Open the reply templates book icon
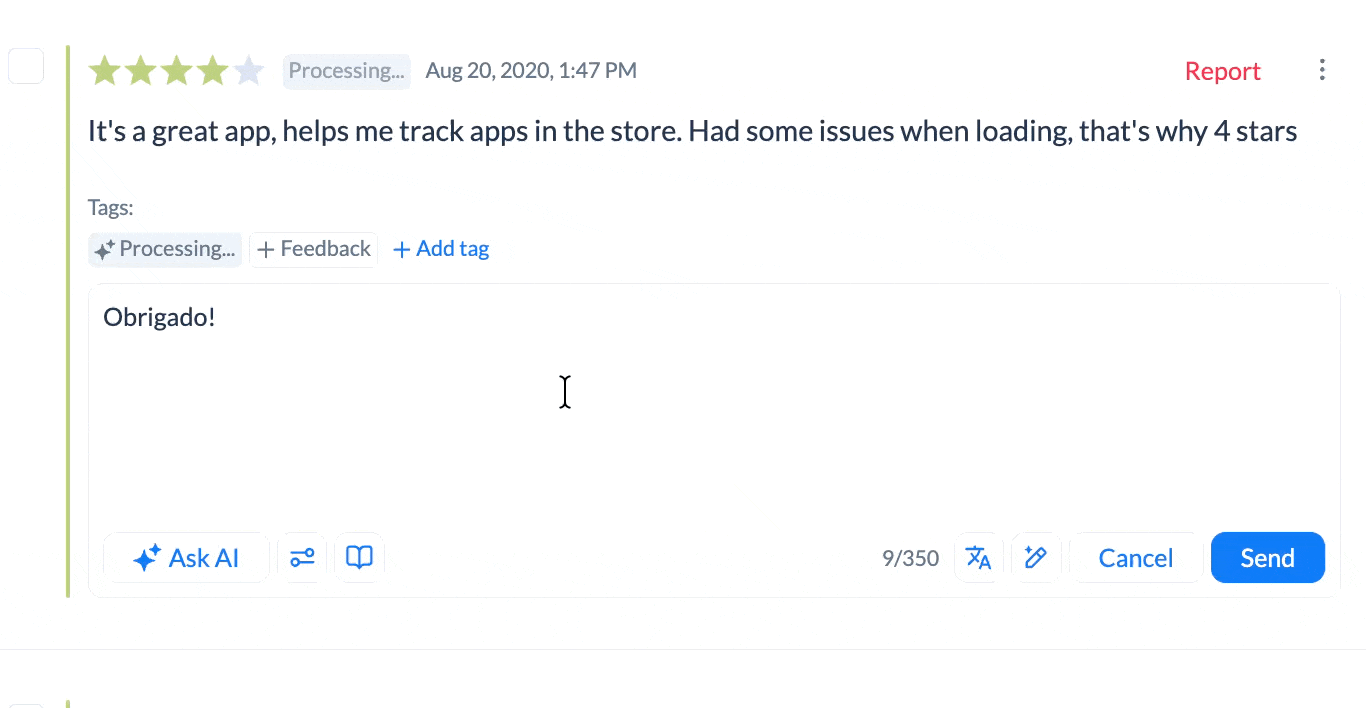Screen dimensions: 1366x708 point(359,558)
